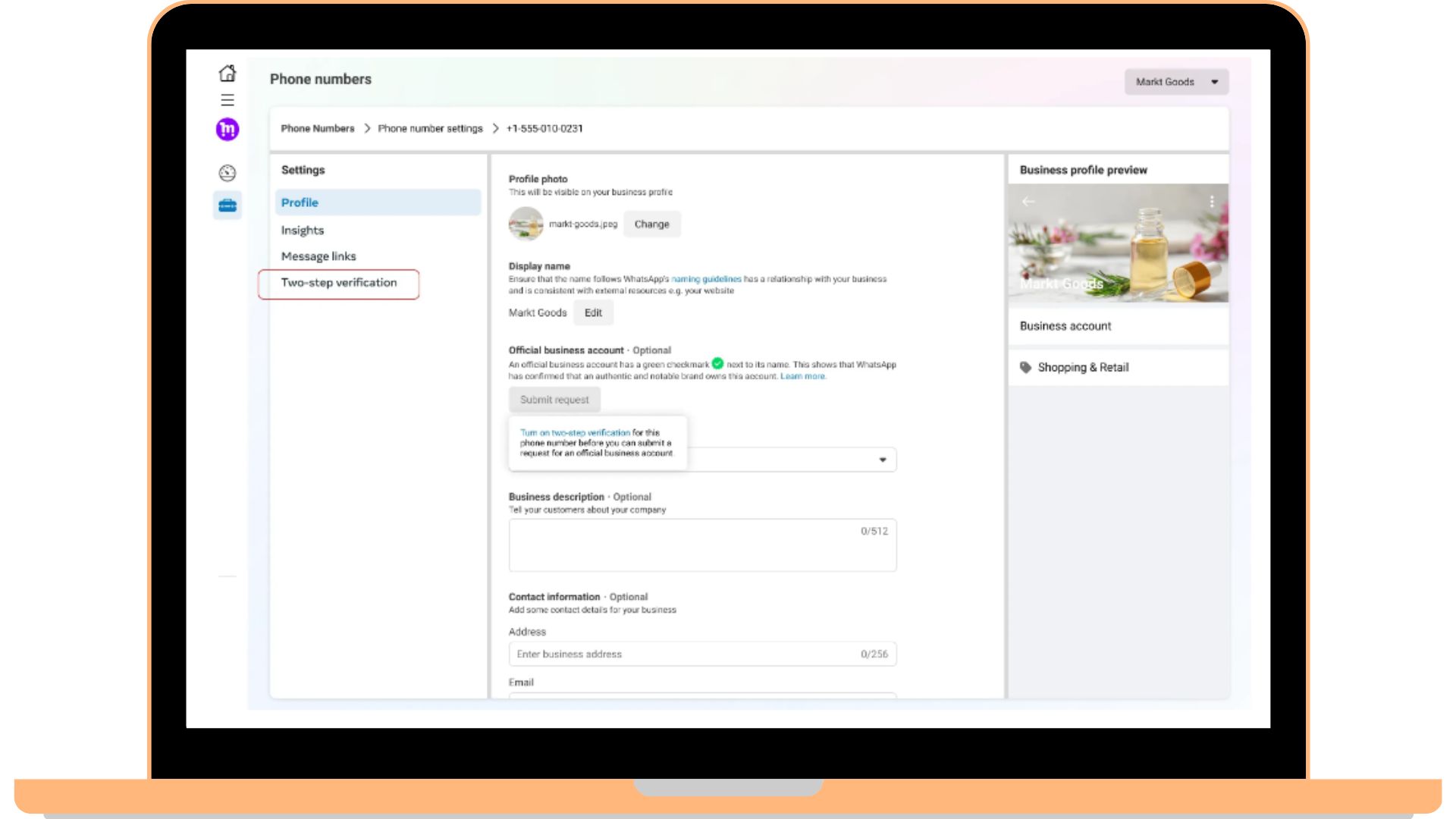Click the Shopping & Retail tag icon

point(1026,367)
